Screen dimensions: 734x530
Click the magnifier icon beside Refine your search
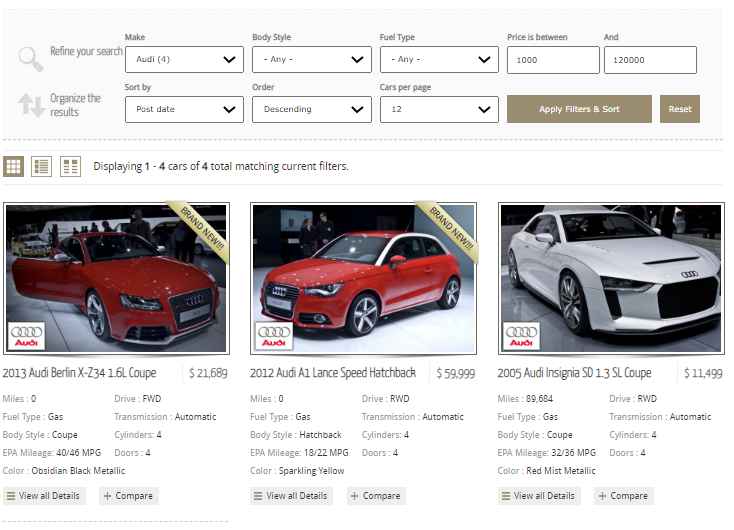coord(31,59)
